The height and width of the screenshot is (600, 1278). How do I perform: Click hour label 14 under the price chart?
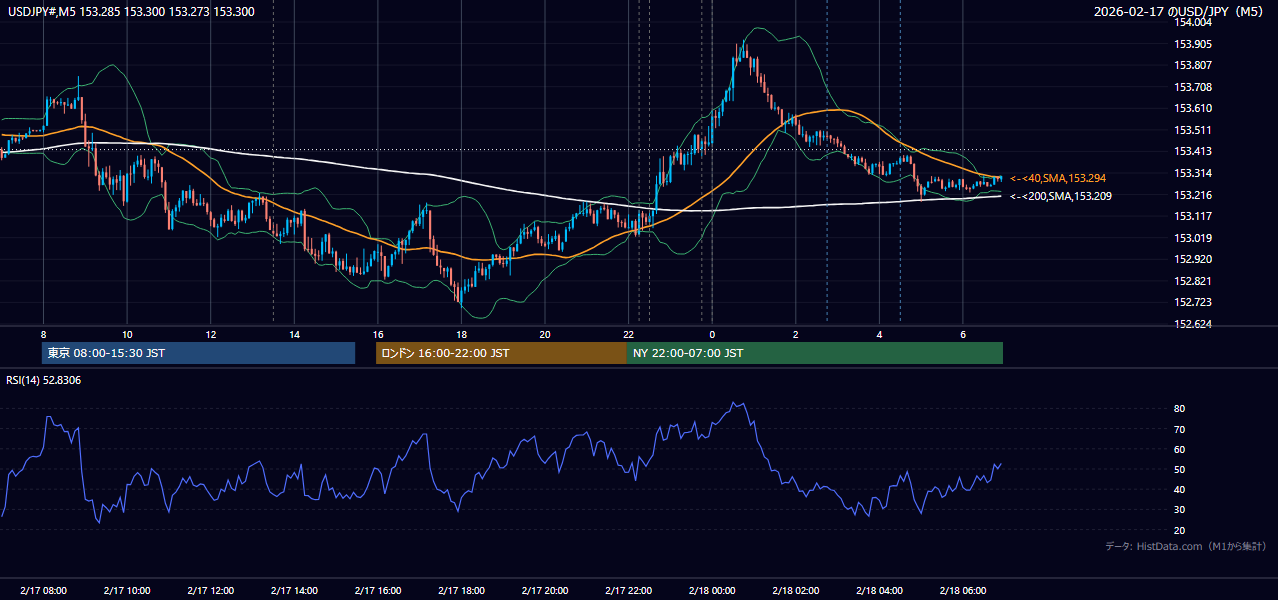[x=294, y=334]
